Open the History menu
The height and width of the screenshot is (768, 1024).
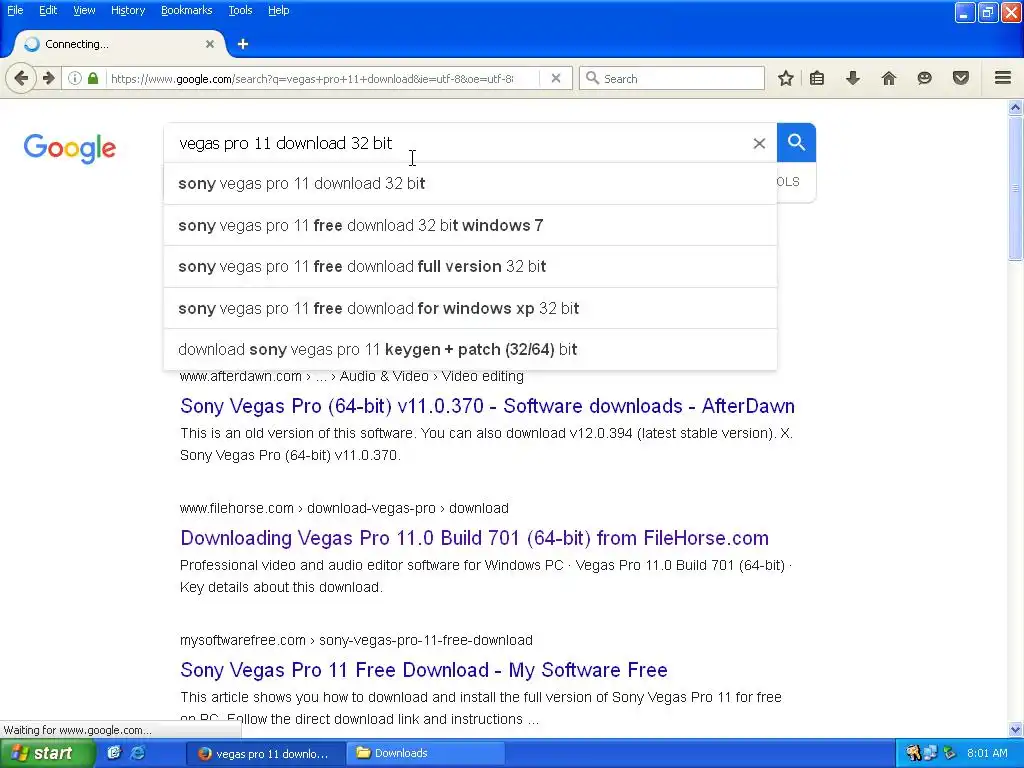tap(128, 10)
